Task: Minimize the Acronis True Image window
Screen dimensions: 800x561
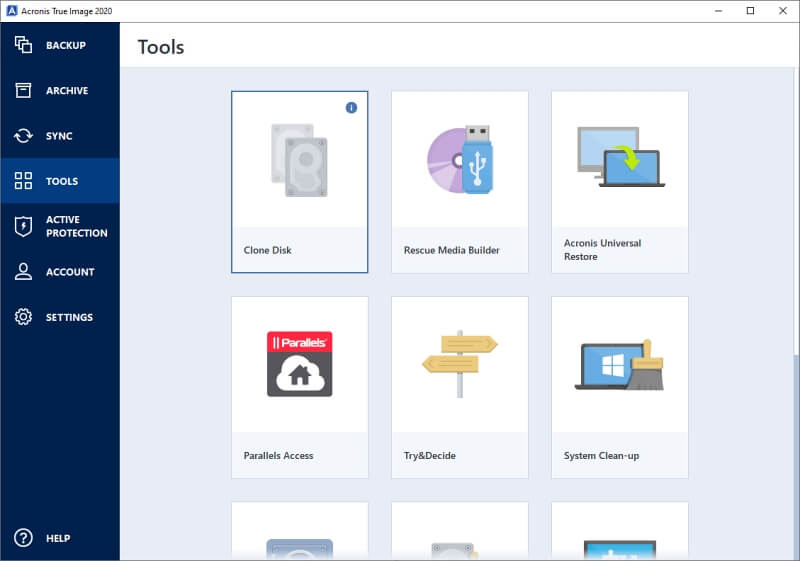Action: point(718,11)
